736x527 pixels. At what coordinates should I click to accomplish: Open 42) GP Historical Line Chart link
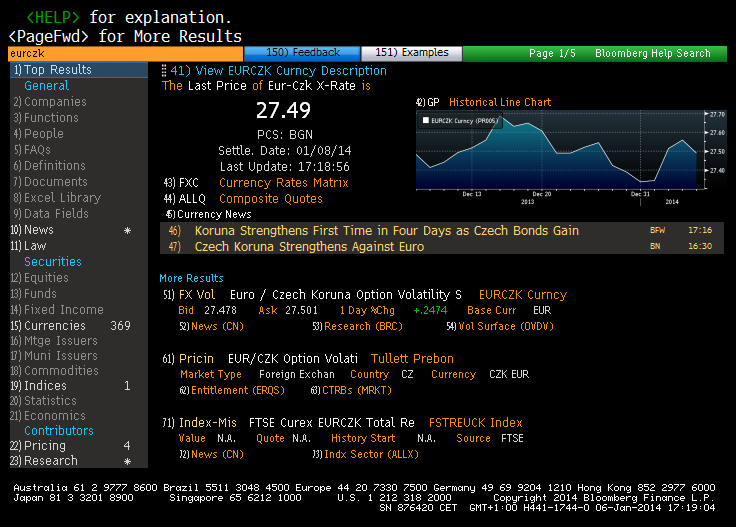pyautogui.click(x=483, y=102)
